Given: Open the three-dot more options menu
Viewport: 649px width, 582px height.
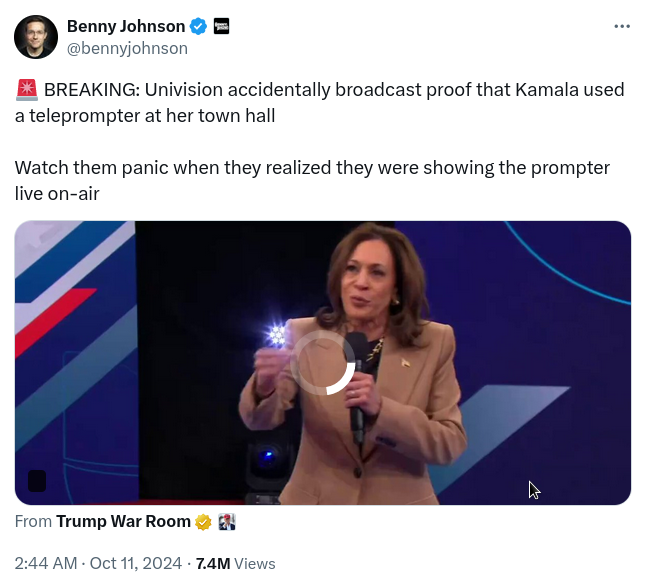Looking at the screenshot, I should (622, 27).
